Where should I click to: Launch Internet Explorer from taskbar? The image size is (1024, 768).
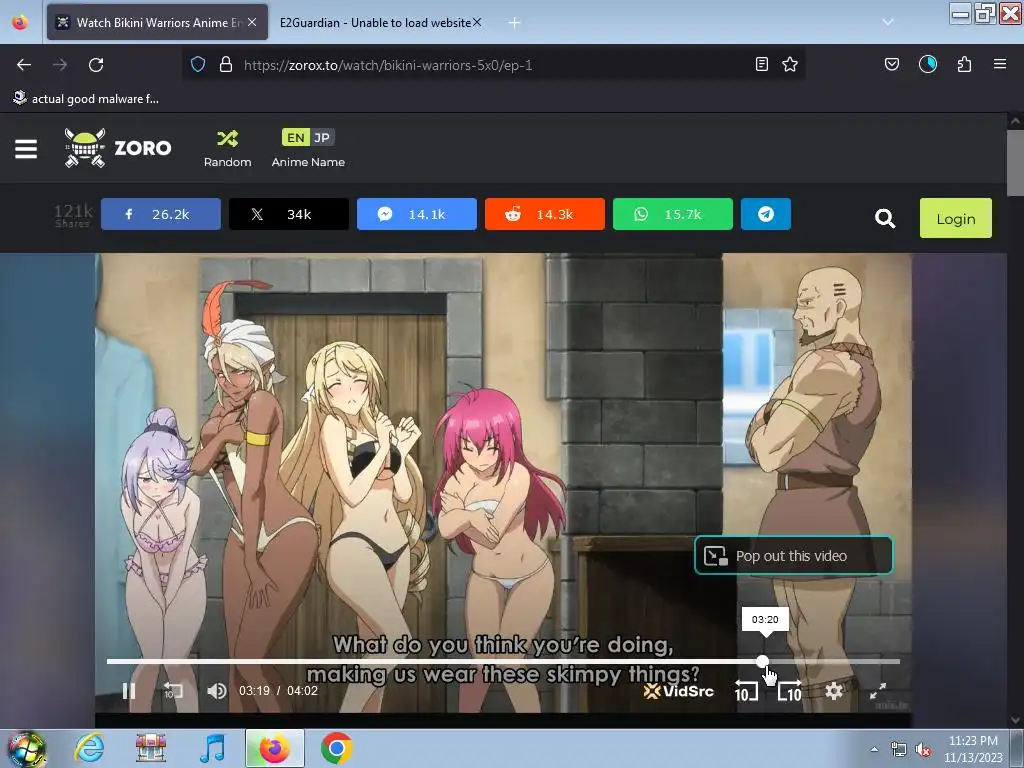pos(89,748)
